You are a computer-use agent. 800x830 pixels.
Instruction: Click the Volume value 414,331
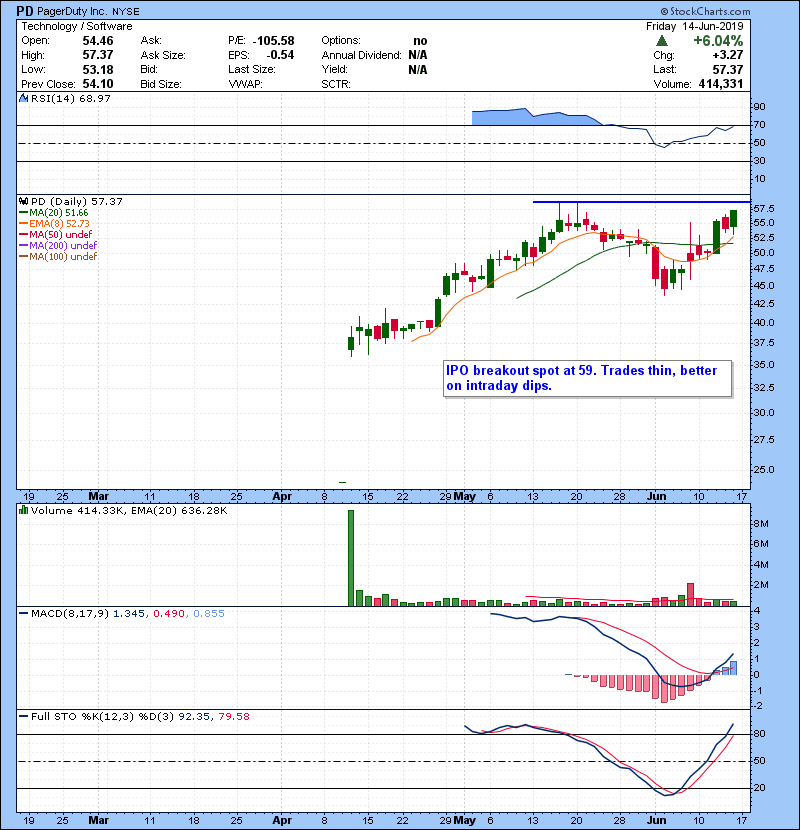(721, 84)
